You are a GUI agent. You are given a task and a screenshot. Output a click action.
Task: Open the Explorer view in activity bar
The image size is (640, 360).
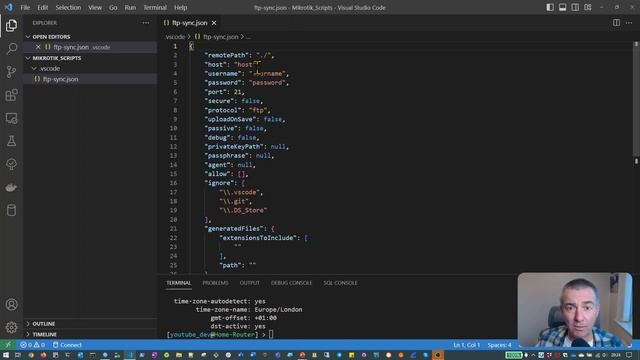pyautogui.click(x=11, y=25)
